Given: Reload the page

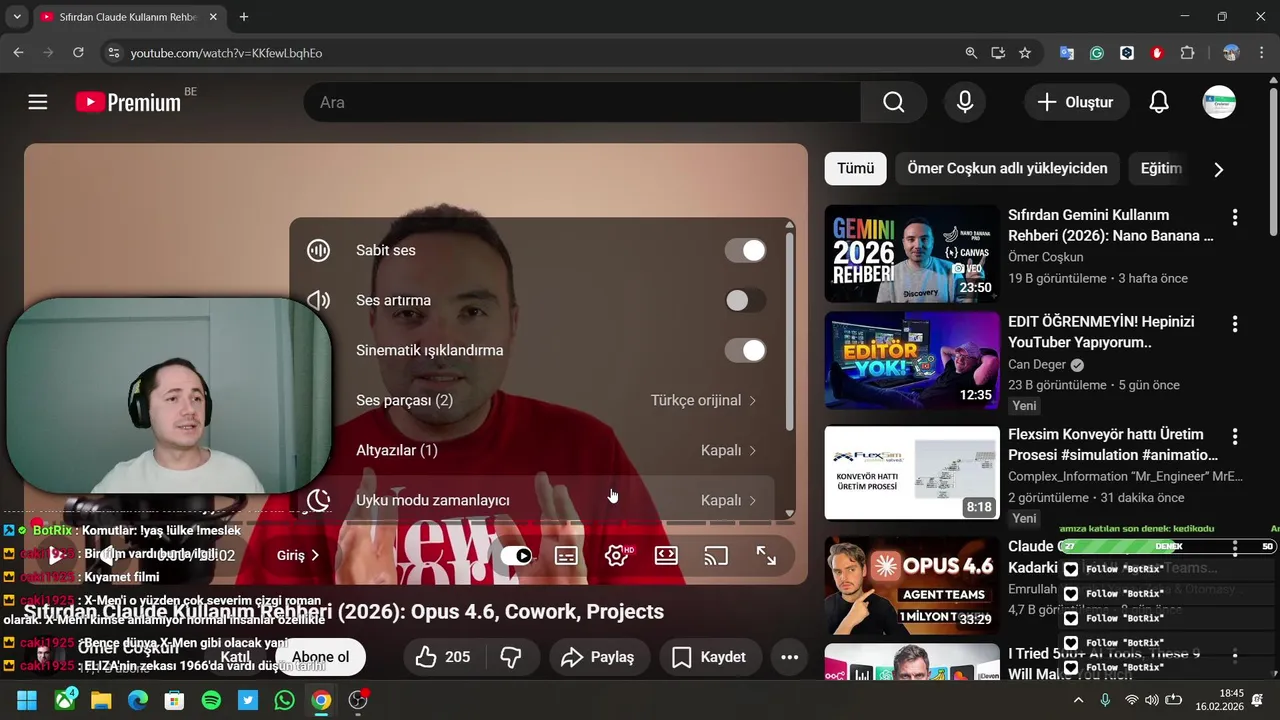Looking at the screenshot, I should [78, 53].
